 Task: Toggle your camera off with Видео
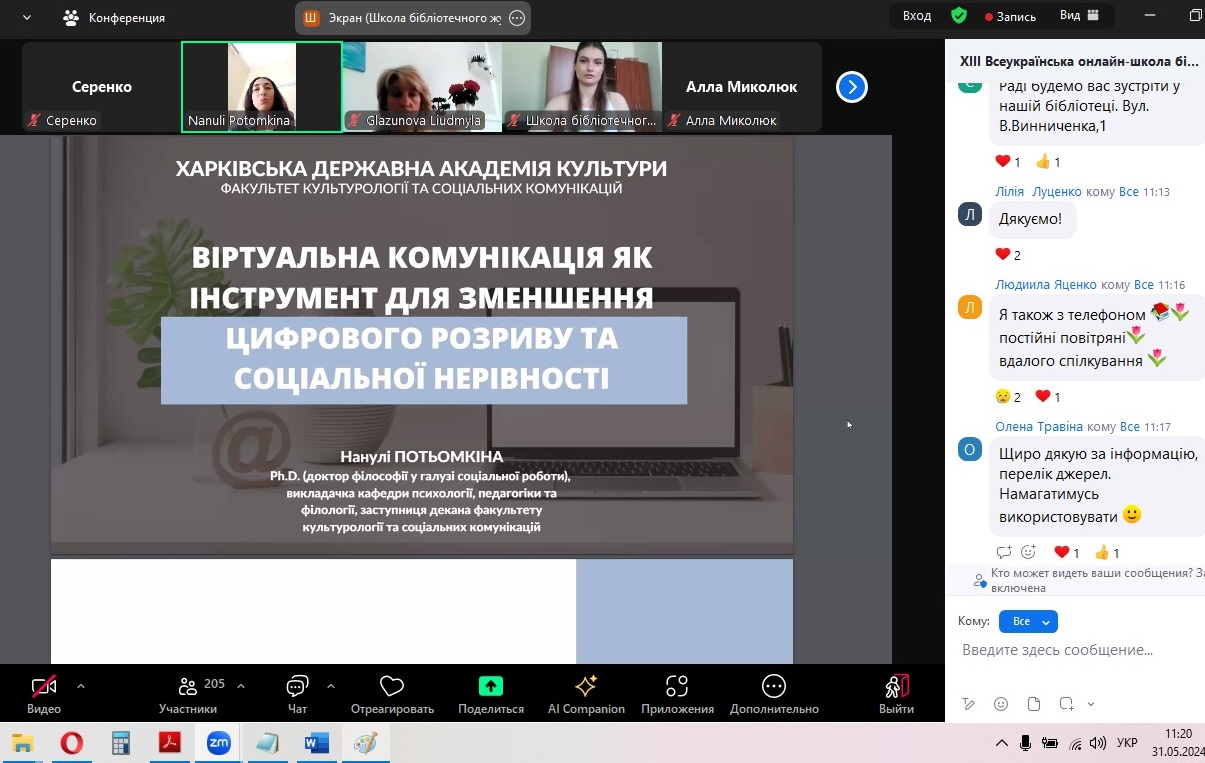click(x=42, y=691)
